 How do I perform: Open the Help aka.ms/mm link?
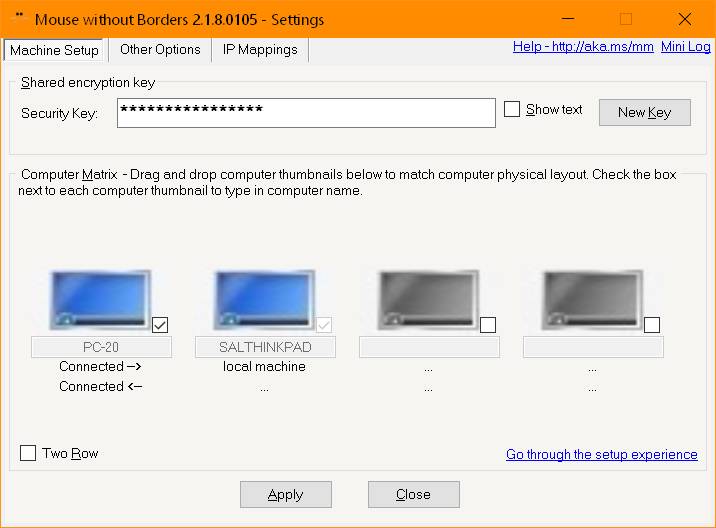(583, 47)
